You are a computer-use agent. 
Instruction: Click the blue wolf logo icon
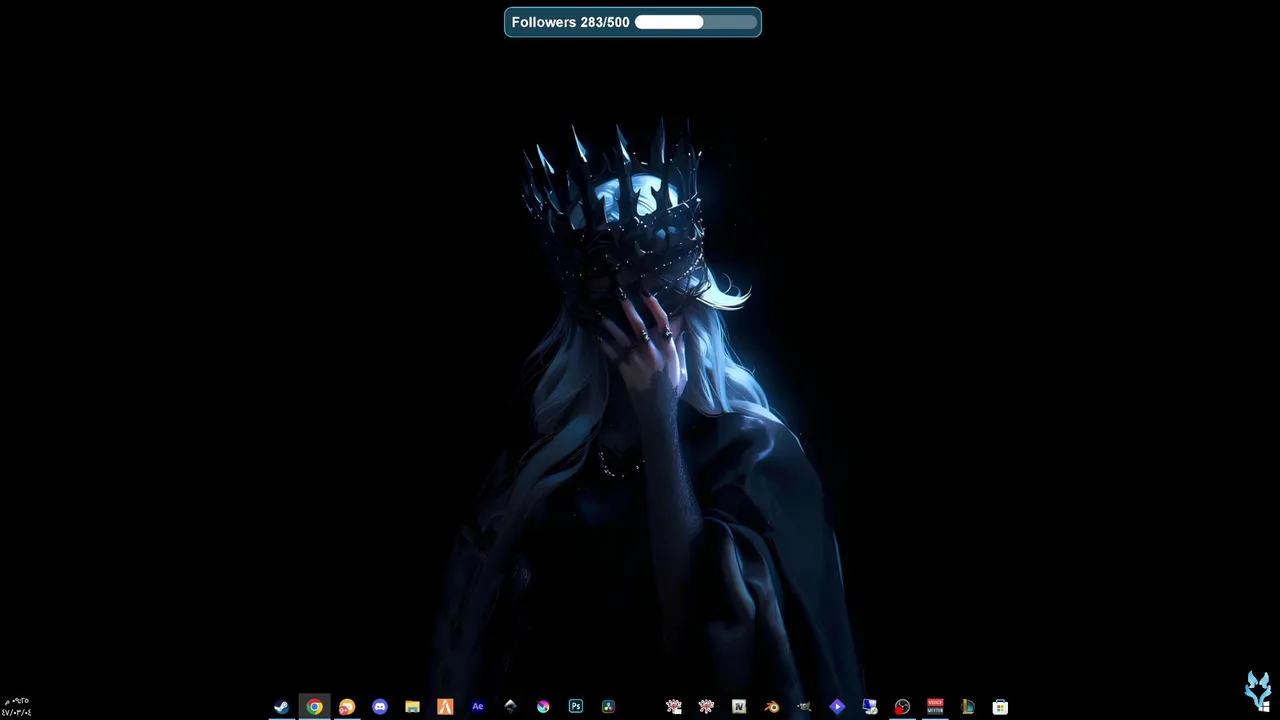(x=1258, y=691)
